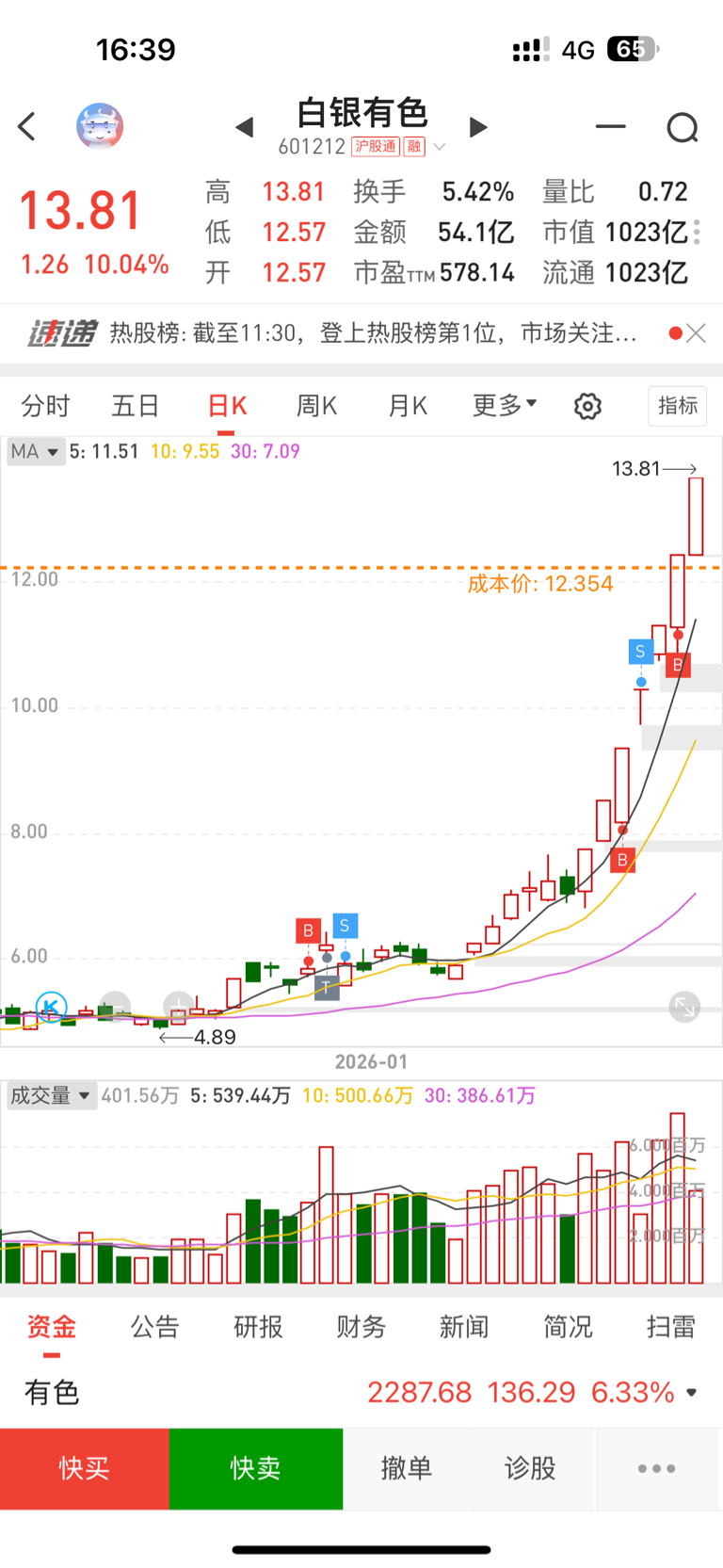
Task: Tap the 16:39 clock in status bar
Action: (x=136, y=49)
